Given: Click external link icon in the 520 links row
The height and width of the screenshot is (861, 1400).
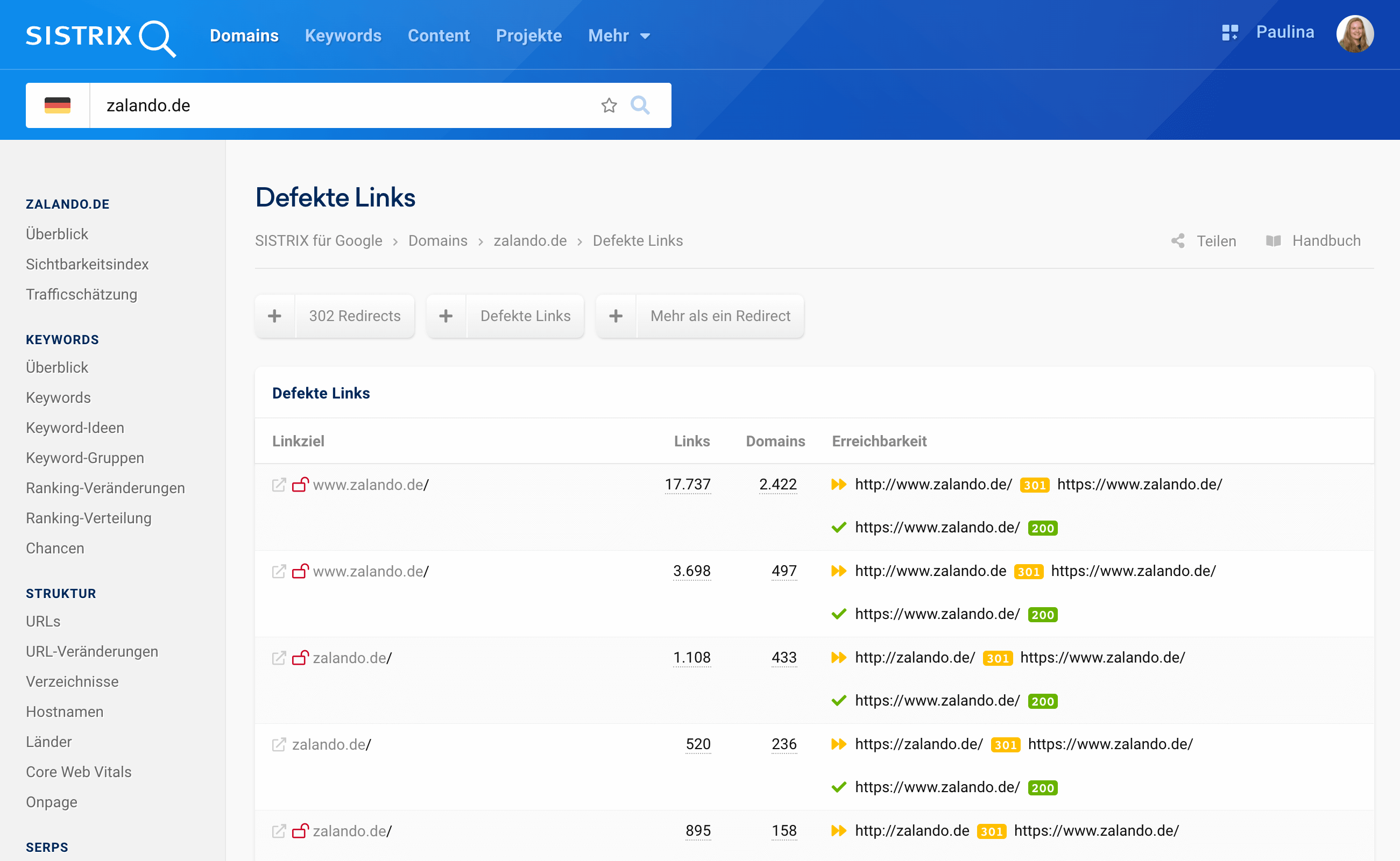Looking at the screenshot, I should (x=279, y=744).
